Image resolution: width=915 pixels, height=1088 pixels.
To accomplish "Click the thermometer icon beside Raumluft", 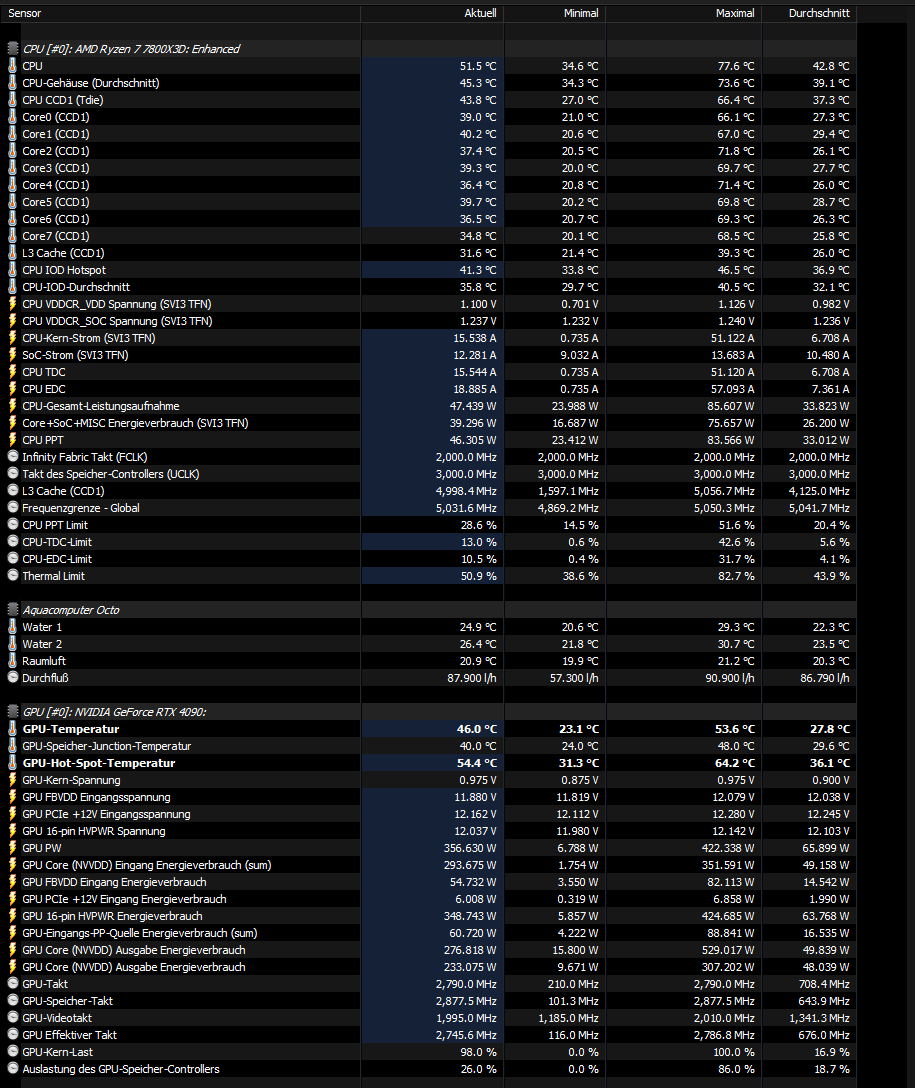I will coord(12,661).
